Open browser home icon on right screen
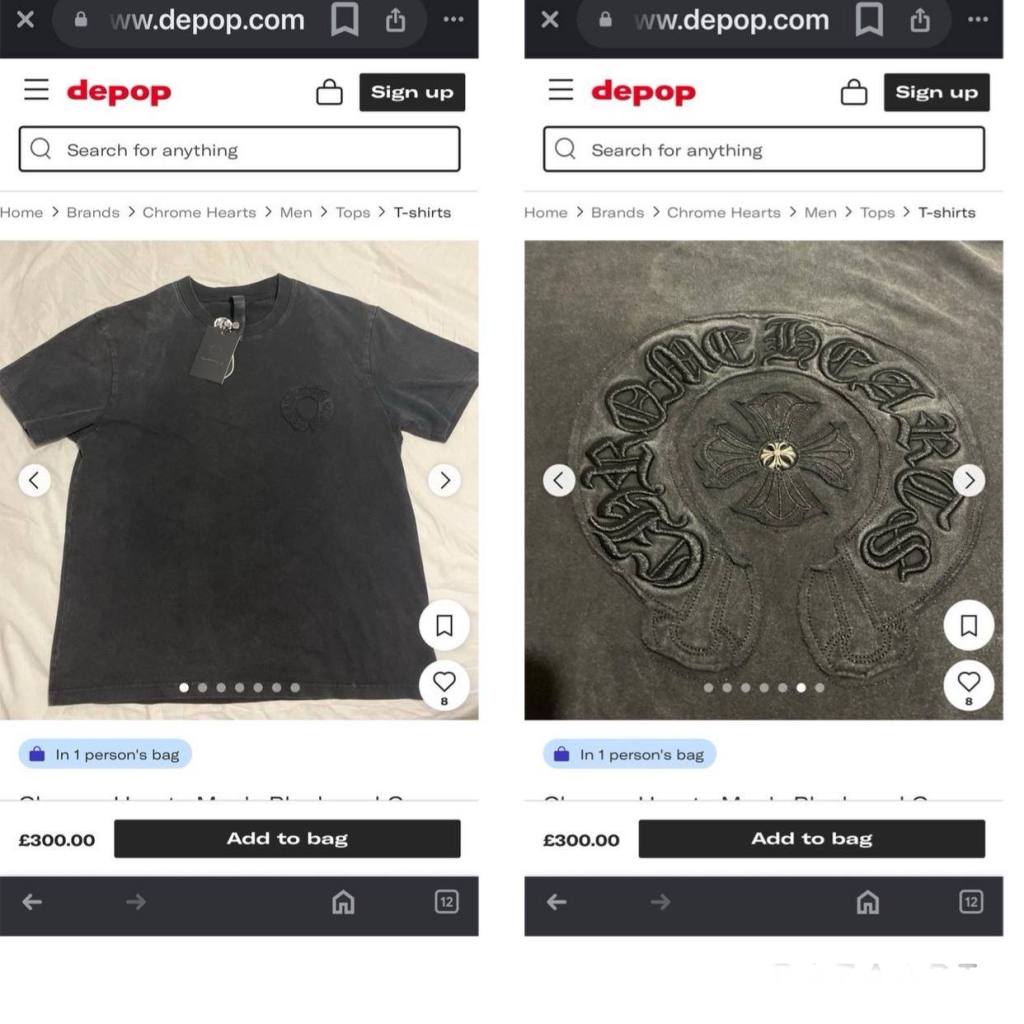 pyautogui.click(x=868, y=903)
